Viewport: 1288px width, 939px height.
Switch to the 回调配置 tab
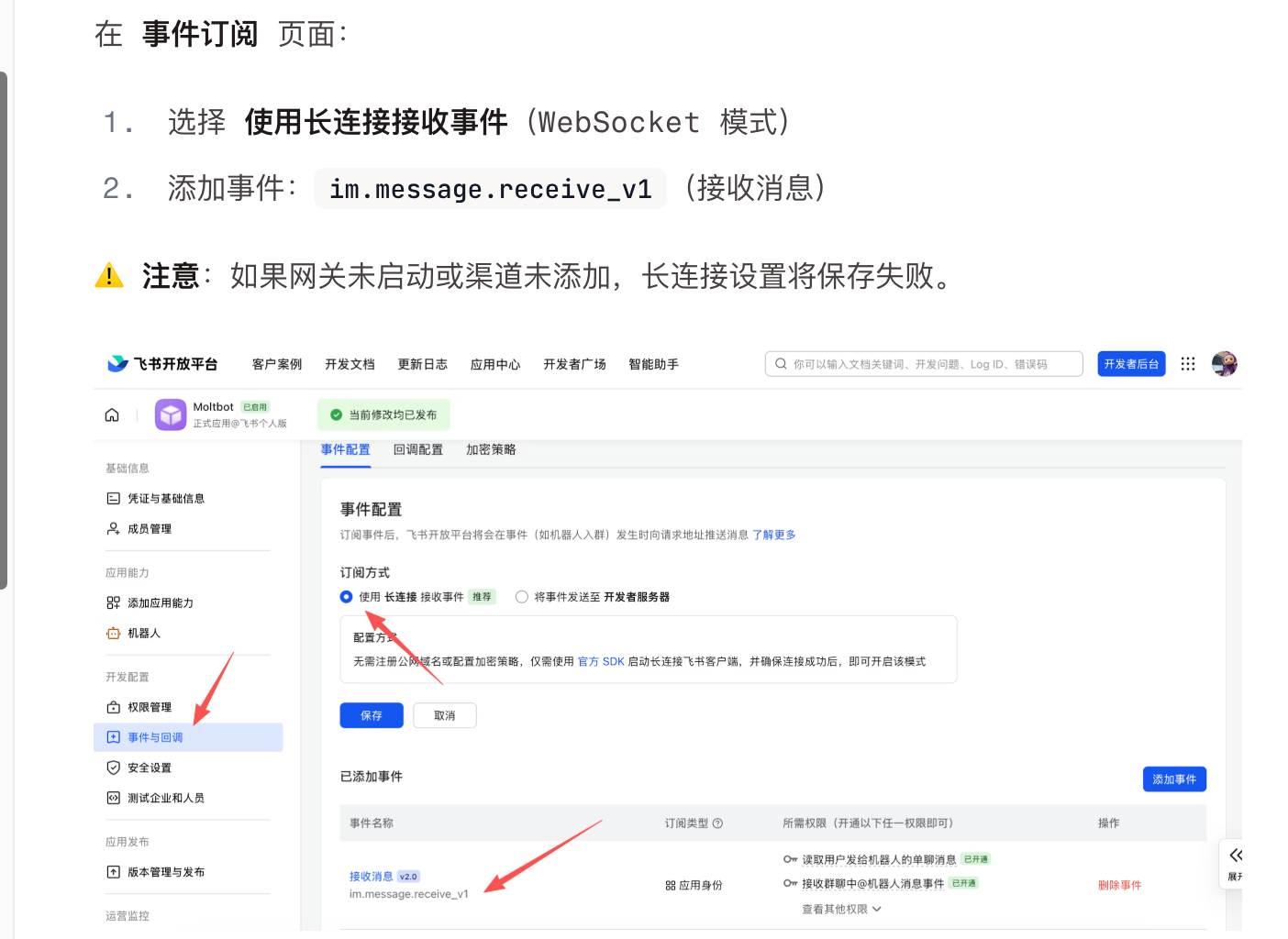point(418,449)
